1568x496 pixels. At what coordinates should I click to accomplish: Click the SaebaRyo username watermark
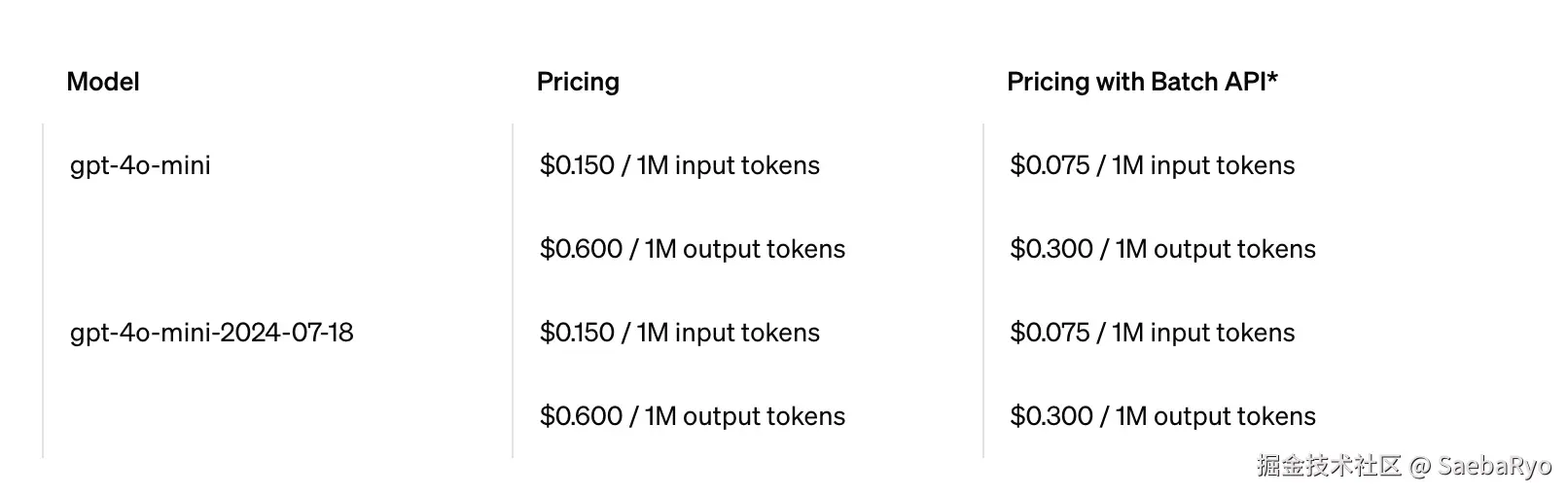tap(1494, 467)
